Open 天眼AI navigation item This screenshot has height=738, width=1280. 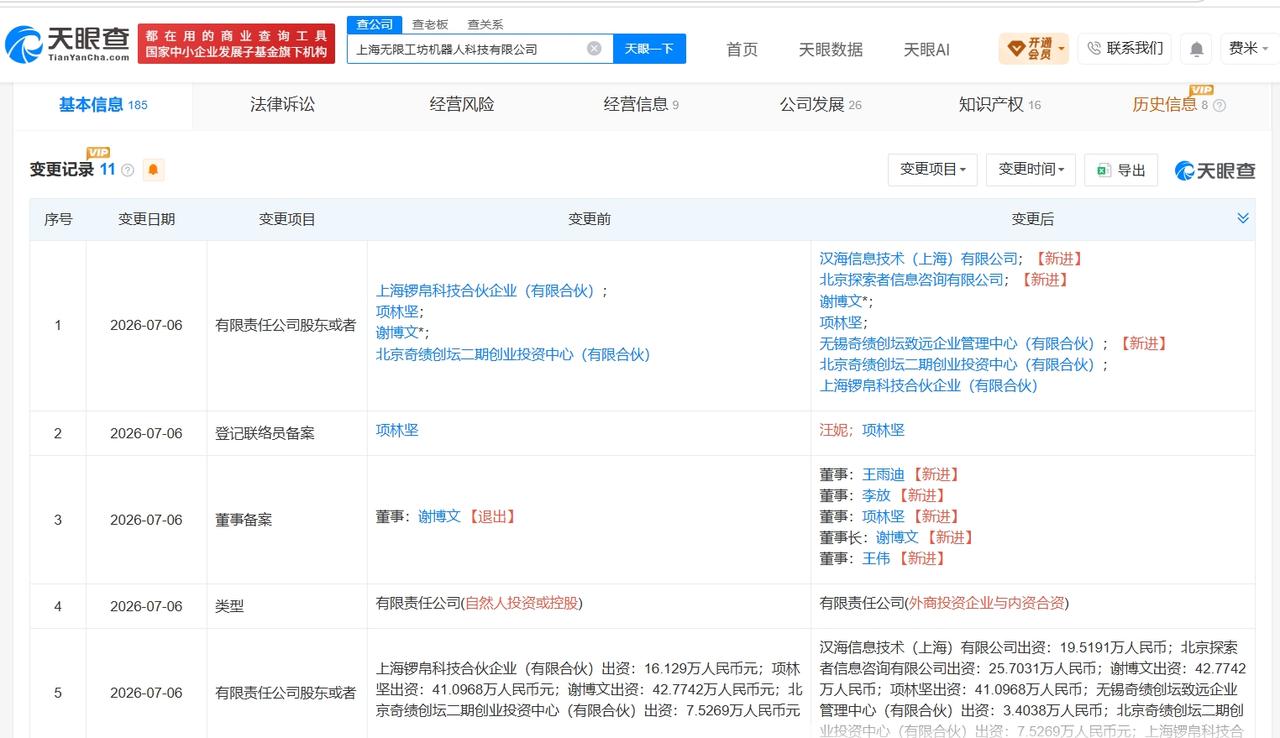pos(926,49)
